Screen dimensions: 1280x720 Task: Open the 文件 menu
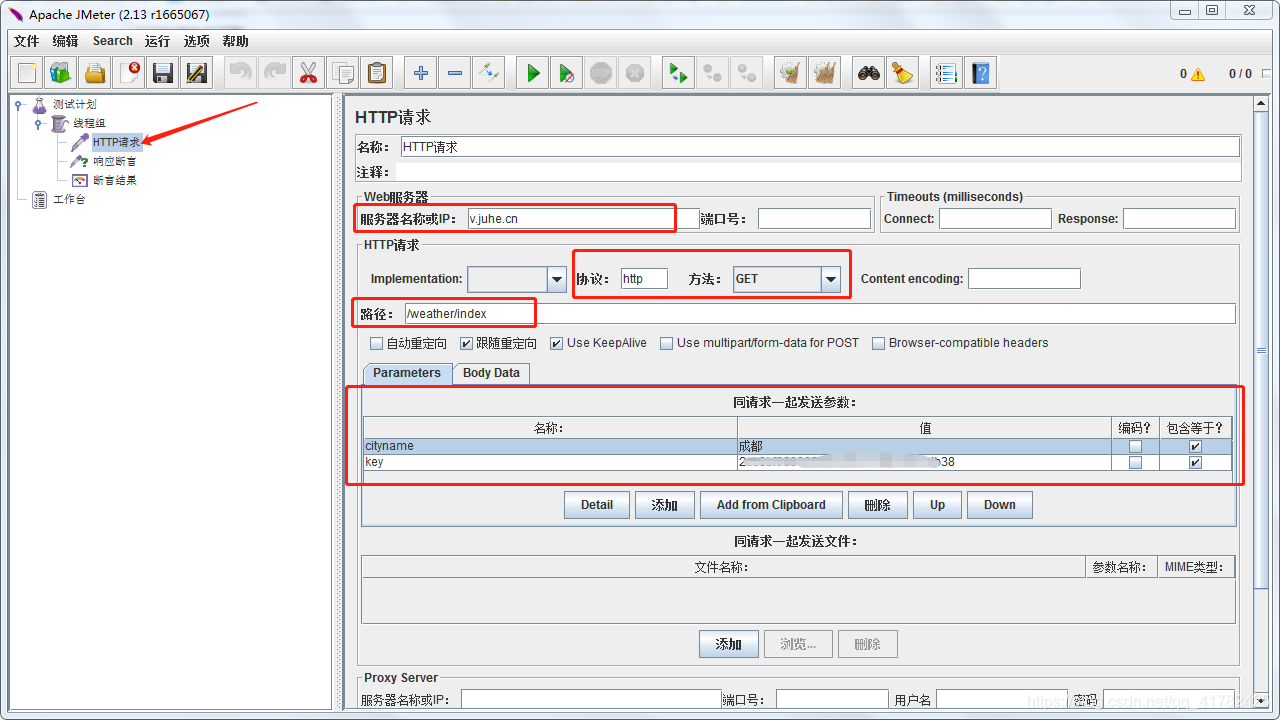click(x=26, y=41)
